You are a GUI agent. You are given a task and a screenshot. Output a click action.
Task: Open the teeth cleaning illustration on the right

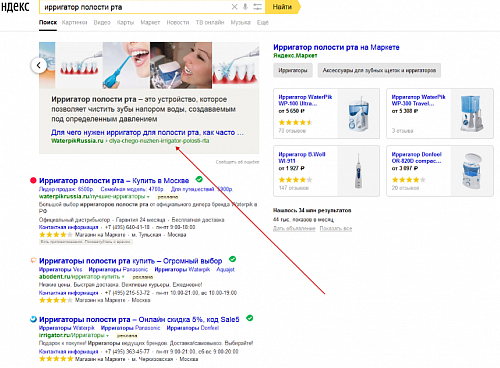coord(236,65)
